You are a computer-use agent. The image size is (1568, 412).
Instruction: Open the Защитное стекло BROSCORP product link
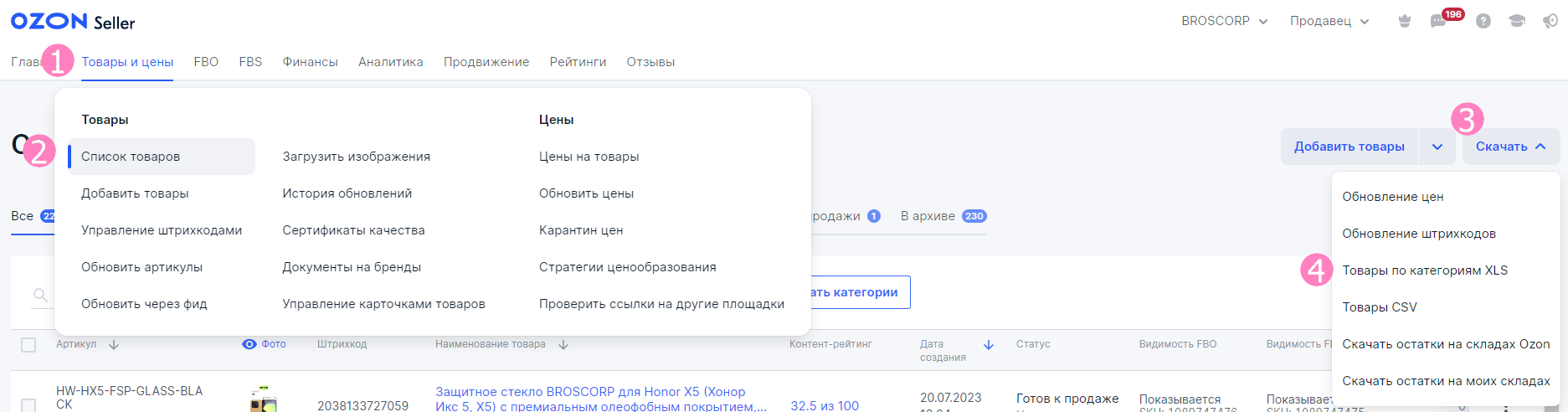pos(600,399)
